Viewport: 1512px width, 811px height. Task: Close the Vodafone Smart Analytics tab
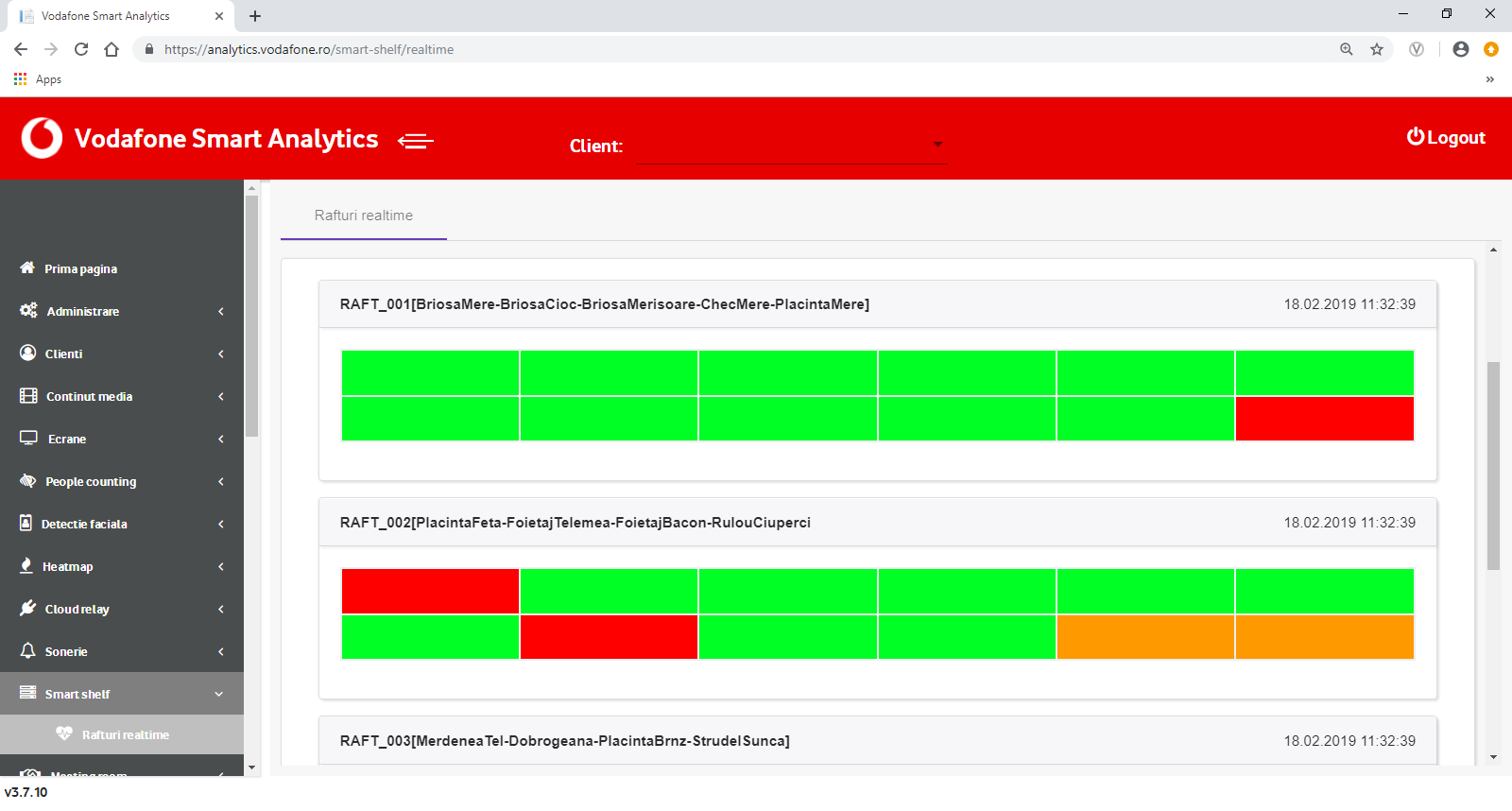click(219, 16)
